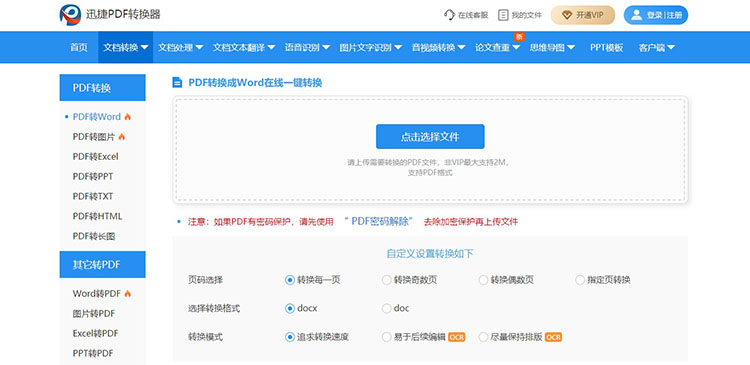Image resolution: width=750 pixels, height=365 pixels.
Task: Click the diamond icon in 开通VIP
Action: pyautogui.click(x=567, y=15)
